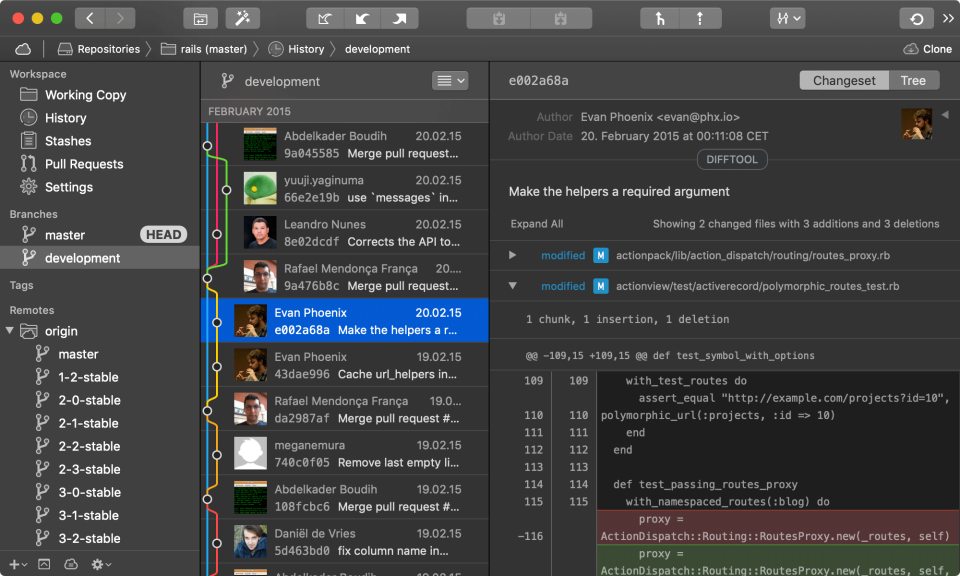Click the save stash toolbar icon
This screenshot has width=960, height=576.
(x=498, y=18)
